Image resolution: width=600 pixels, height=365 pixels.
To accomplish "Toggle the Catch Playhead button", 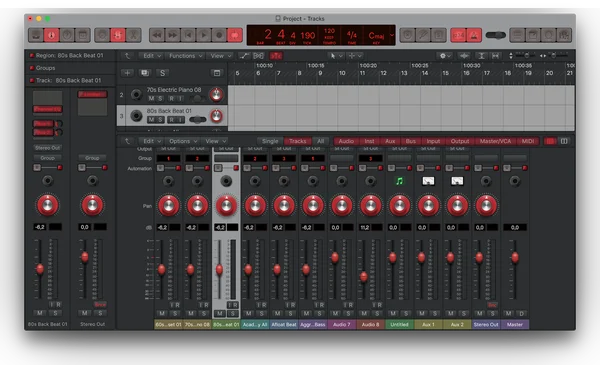I will click(x=276, y=56).
